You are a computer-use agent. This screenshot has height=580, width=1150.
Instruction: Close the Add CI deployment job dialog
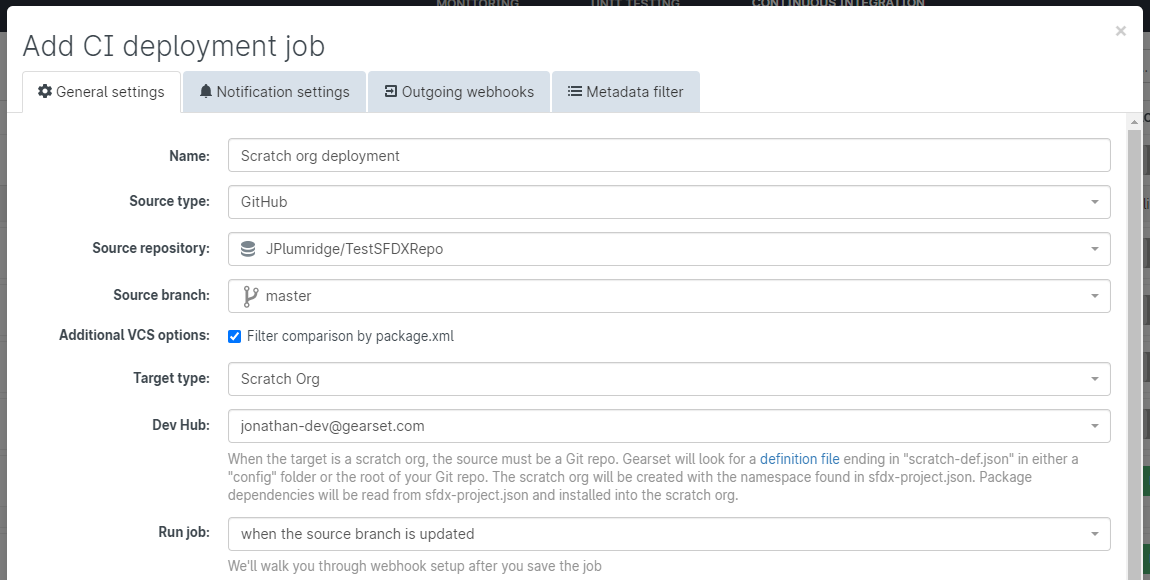coord(1121,31)
